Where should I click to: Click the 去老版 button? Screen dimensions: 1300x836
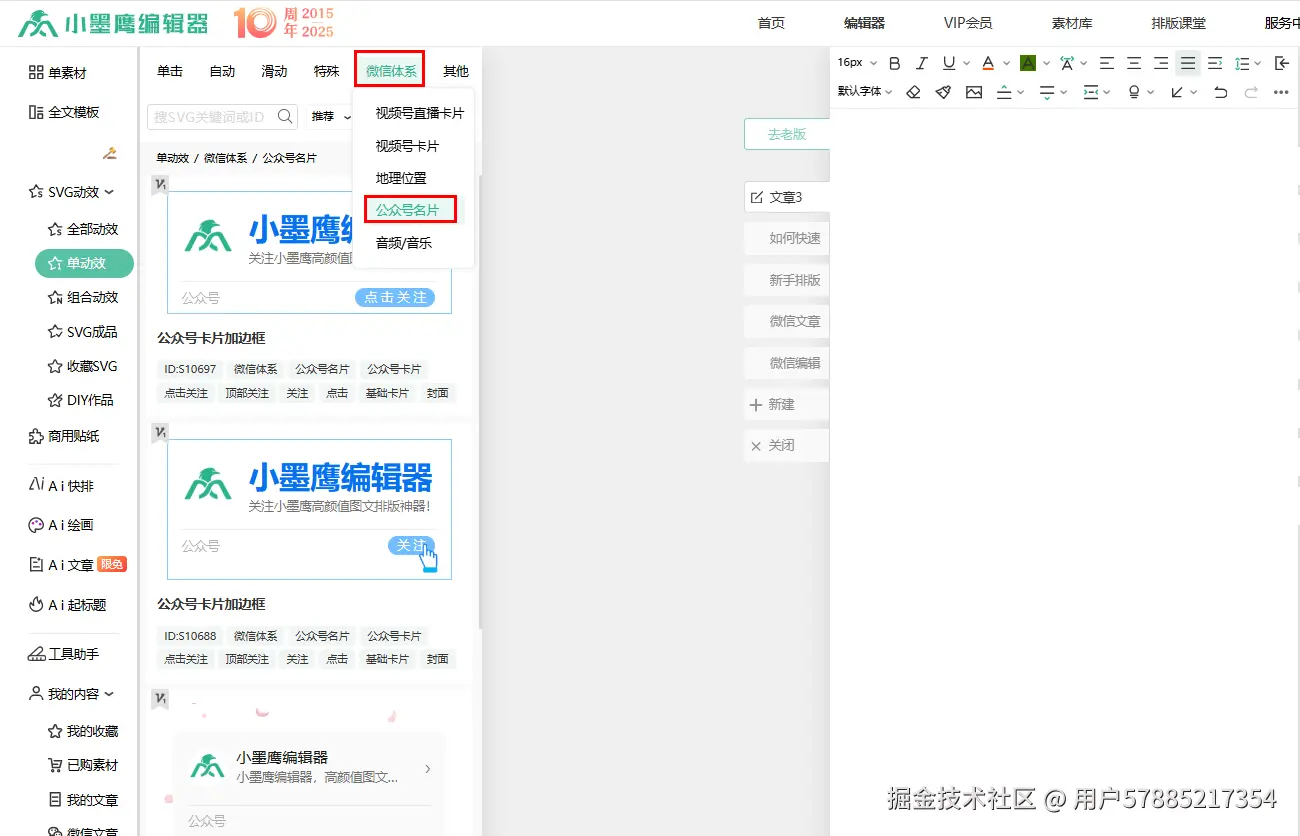[x=786, y=134]
